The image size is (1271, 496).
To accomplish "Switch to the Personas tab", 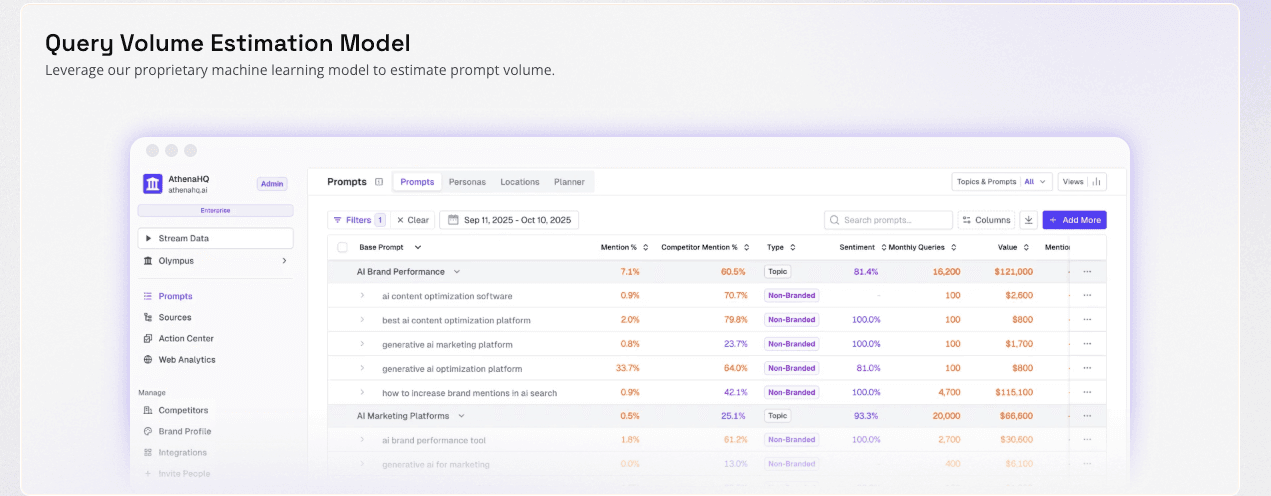I will (x=467, y=182).
